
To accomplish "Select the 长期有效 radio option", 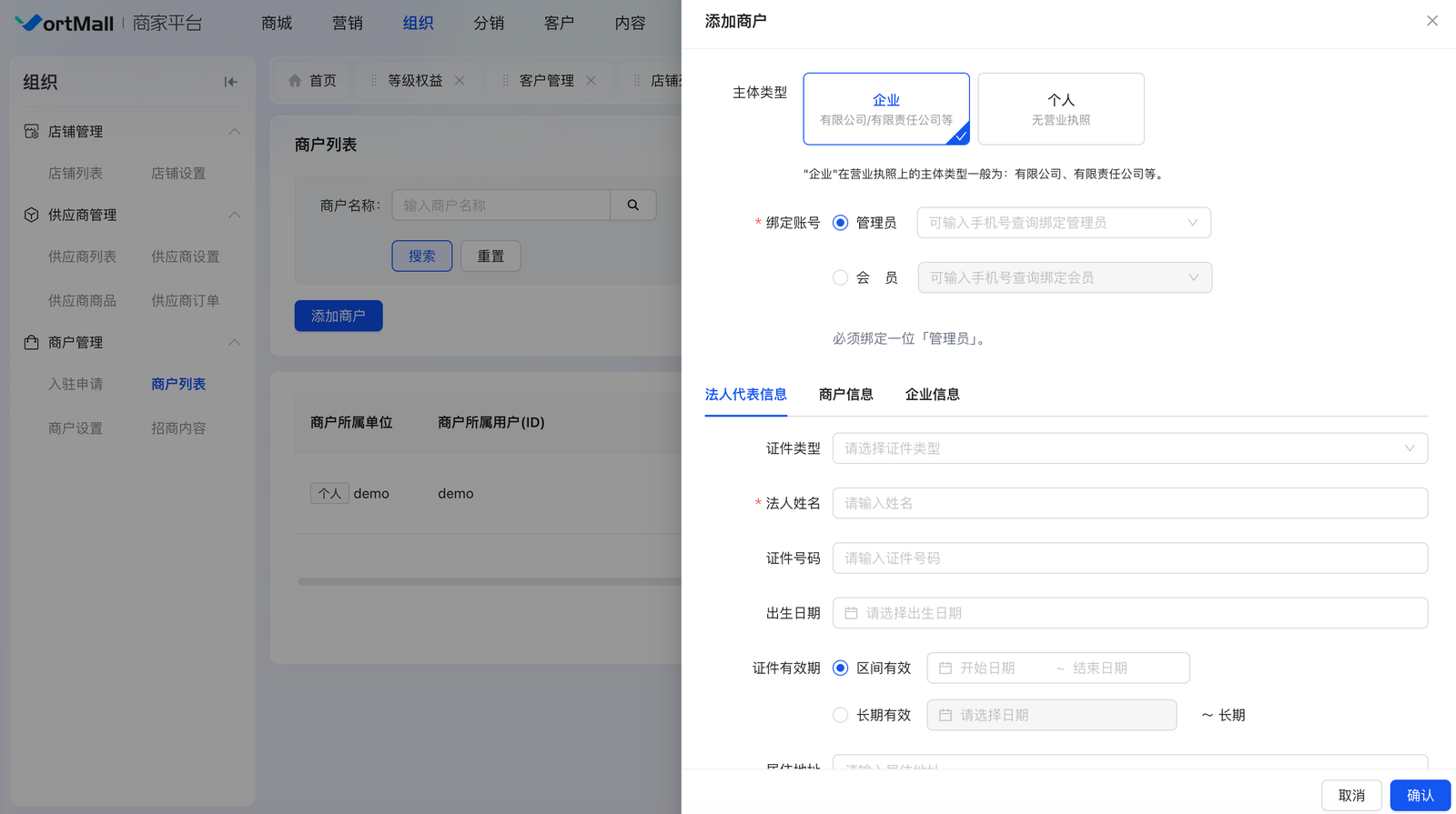I will click(840, 716).
